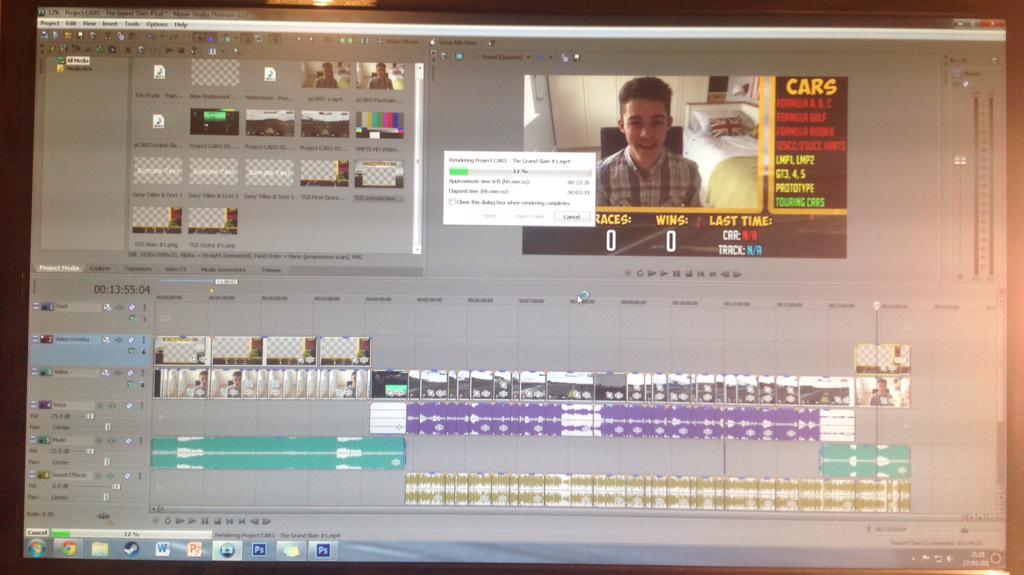Minimize the Text track with its collapse button
The height and width of the screenshot is (575, 1024).
click(35, 306)
